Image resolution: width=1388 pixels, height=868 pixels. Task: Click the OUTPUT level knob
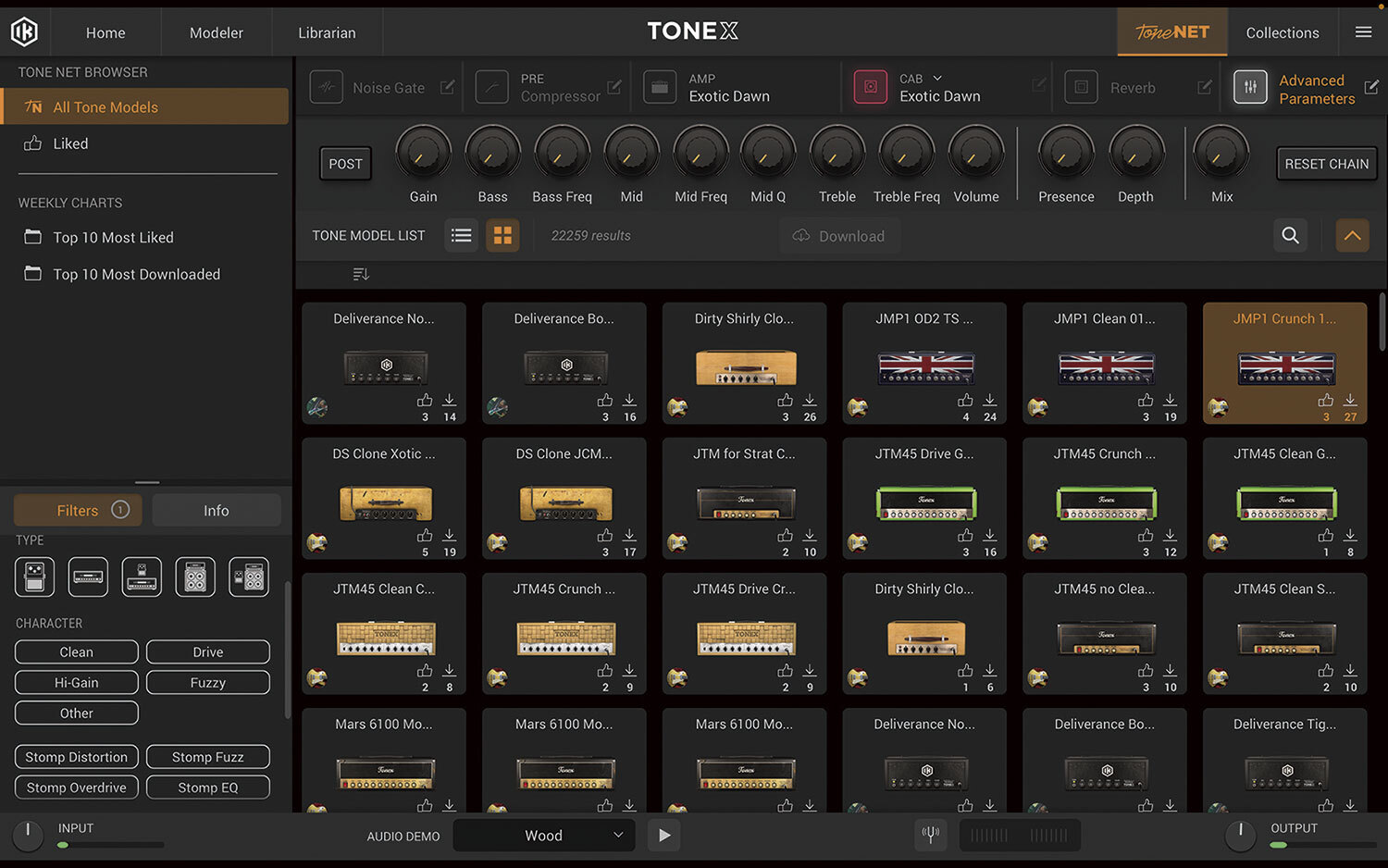(1240, 836)
